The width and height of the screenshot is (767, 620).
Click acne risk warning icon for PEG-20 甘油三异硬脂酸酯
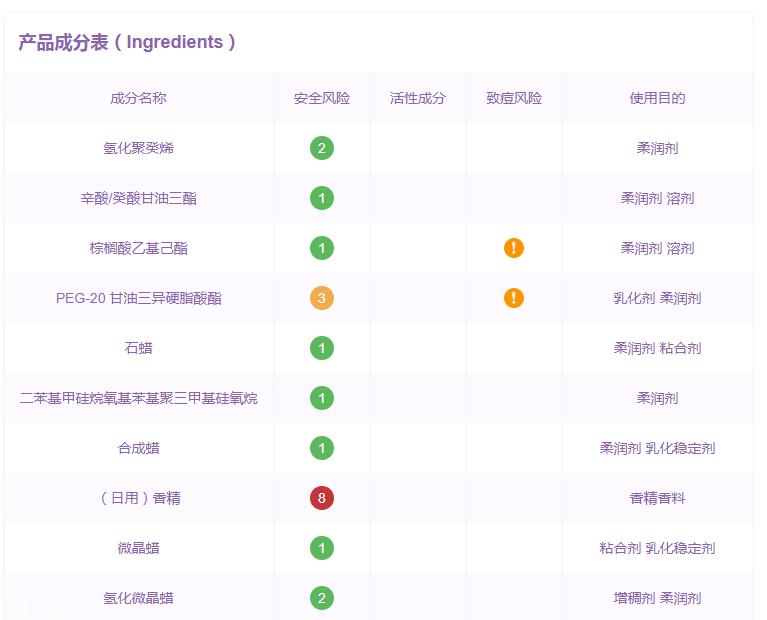click(514, 298)
